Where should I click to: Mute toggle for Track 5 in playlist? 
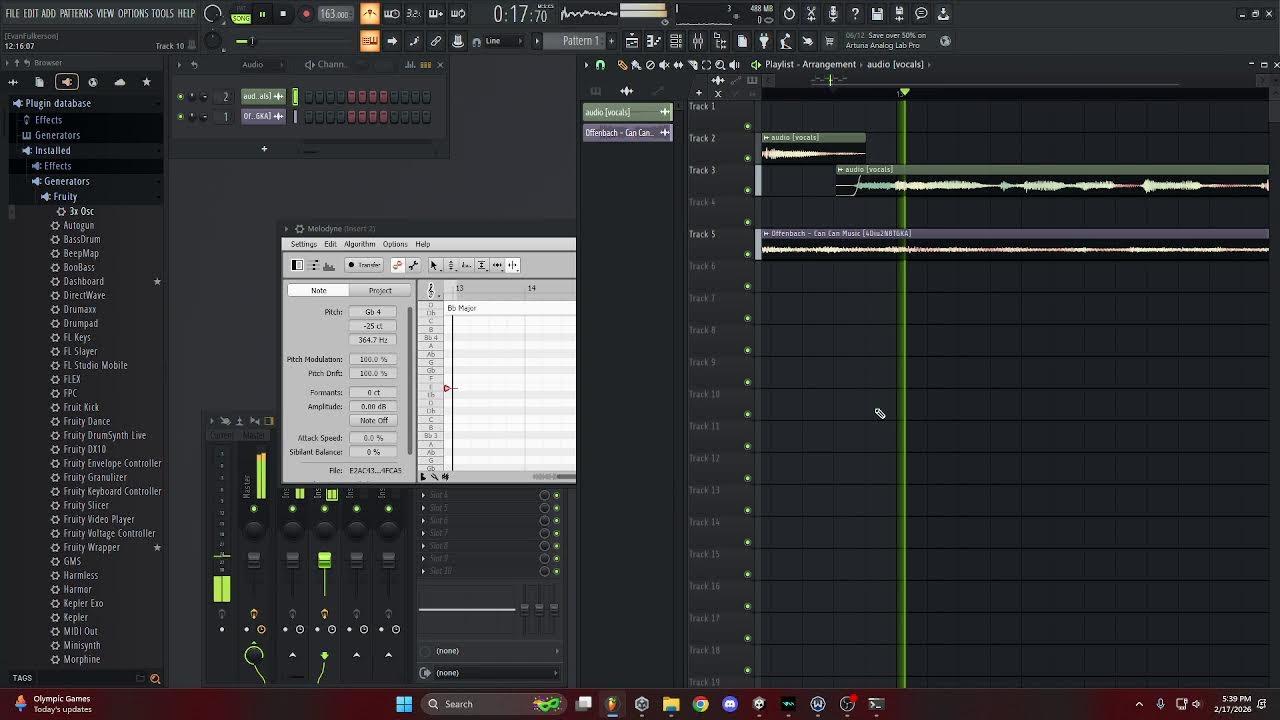click(x=747, y=254)
